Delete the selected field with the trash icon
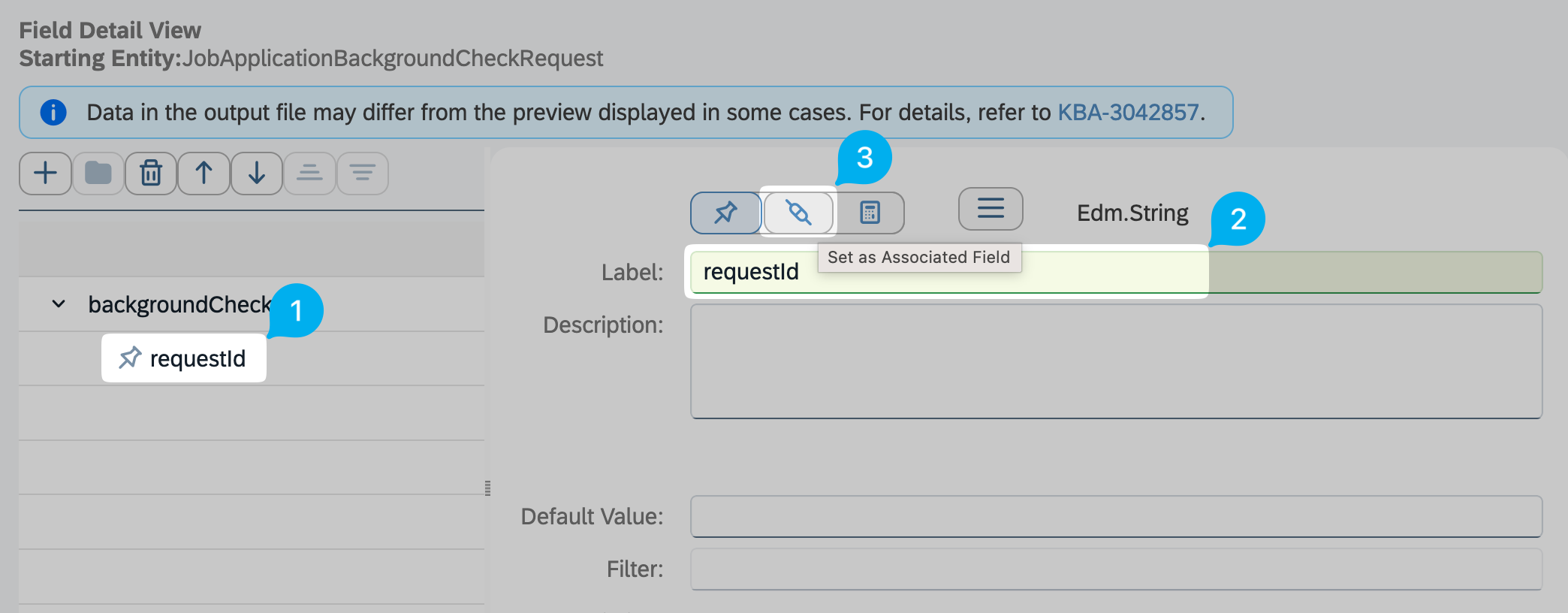This screenshot has height=613, width=1568. (151, 174)
